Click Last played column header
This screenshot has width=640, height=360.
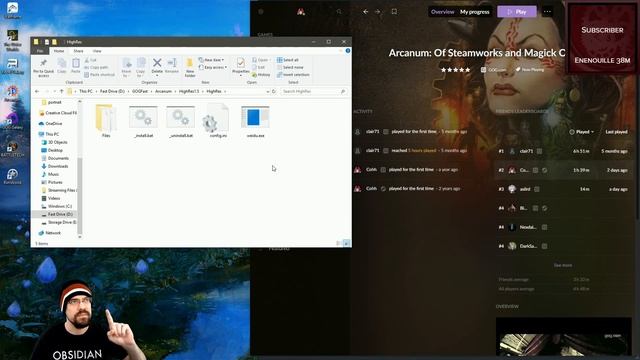(x=616, y=132)
